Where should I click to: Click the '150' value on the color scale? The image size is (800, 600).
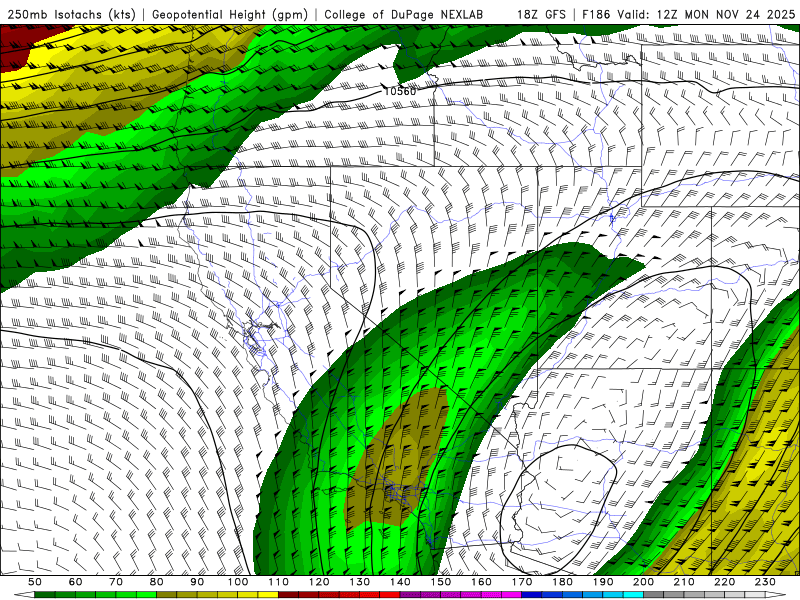coord(441,582)
